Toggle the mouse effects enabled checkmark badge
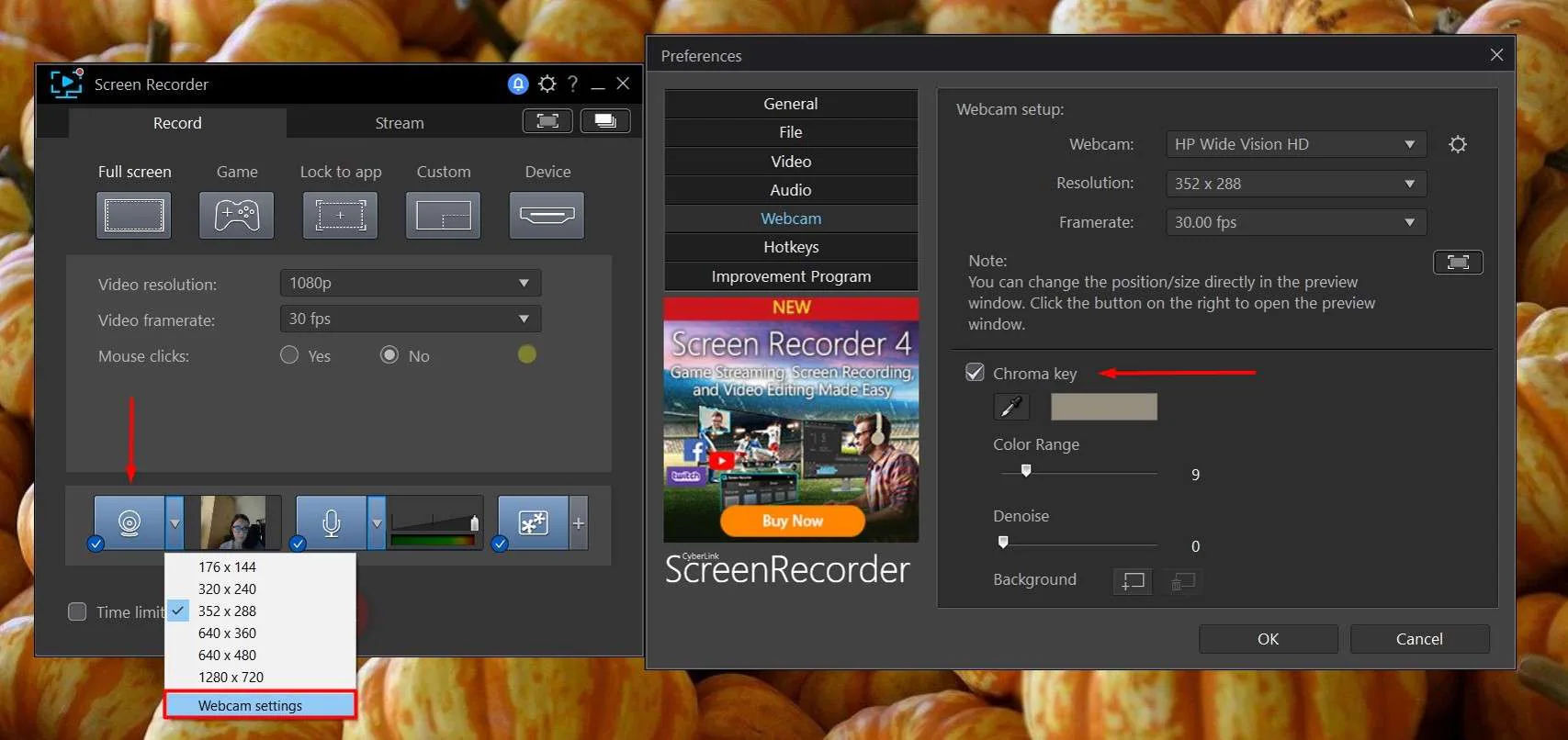Screen dimensions: 1568x740 pyautogui.click(x=500, y=544)
